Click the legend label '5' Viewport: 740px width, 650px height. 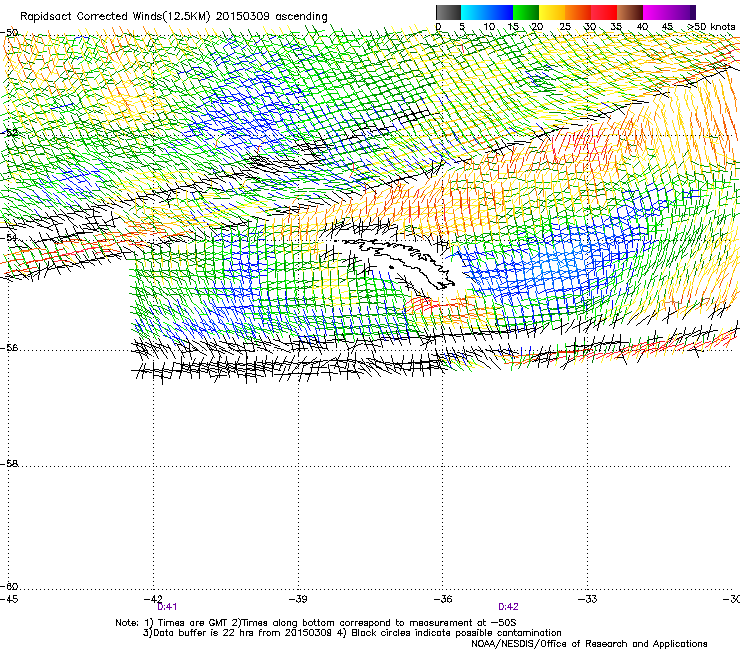pyautogui.click(x=462, y=27)
